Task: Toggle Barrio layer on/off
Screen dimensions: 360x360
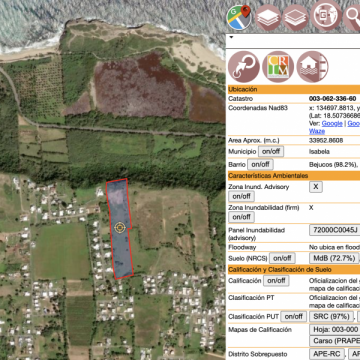Action: coord(260,164)
